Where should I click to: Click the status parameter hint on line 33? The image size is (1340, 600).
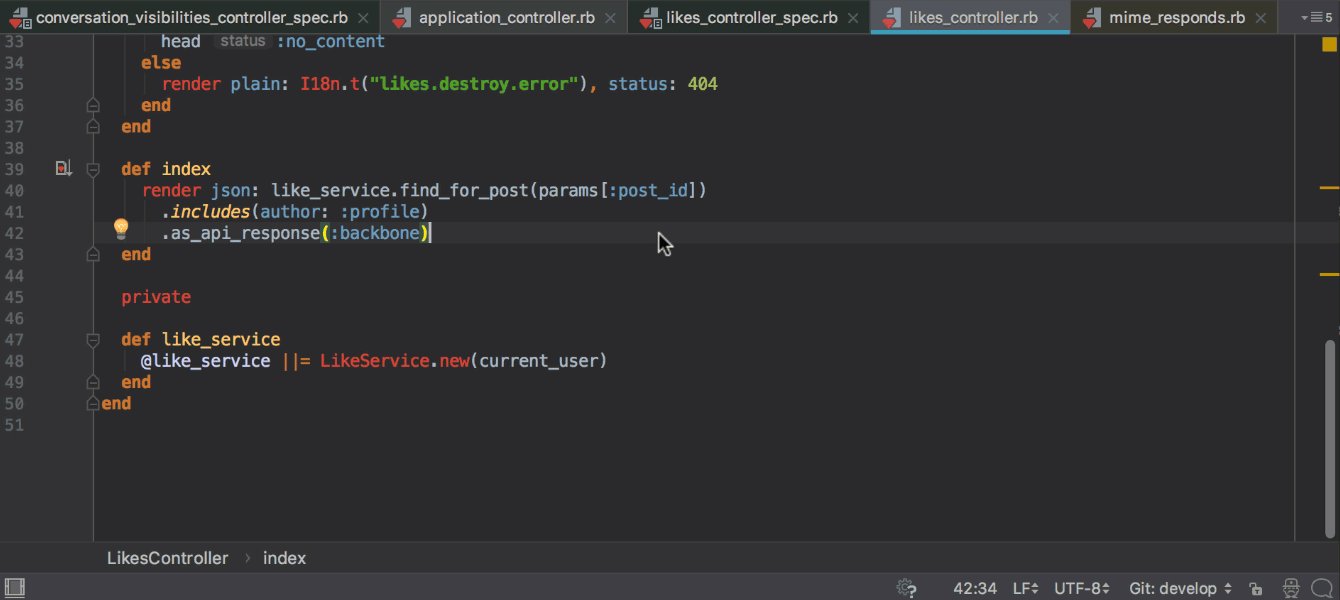tap(243, 41)
